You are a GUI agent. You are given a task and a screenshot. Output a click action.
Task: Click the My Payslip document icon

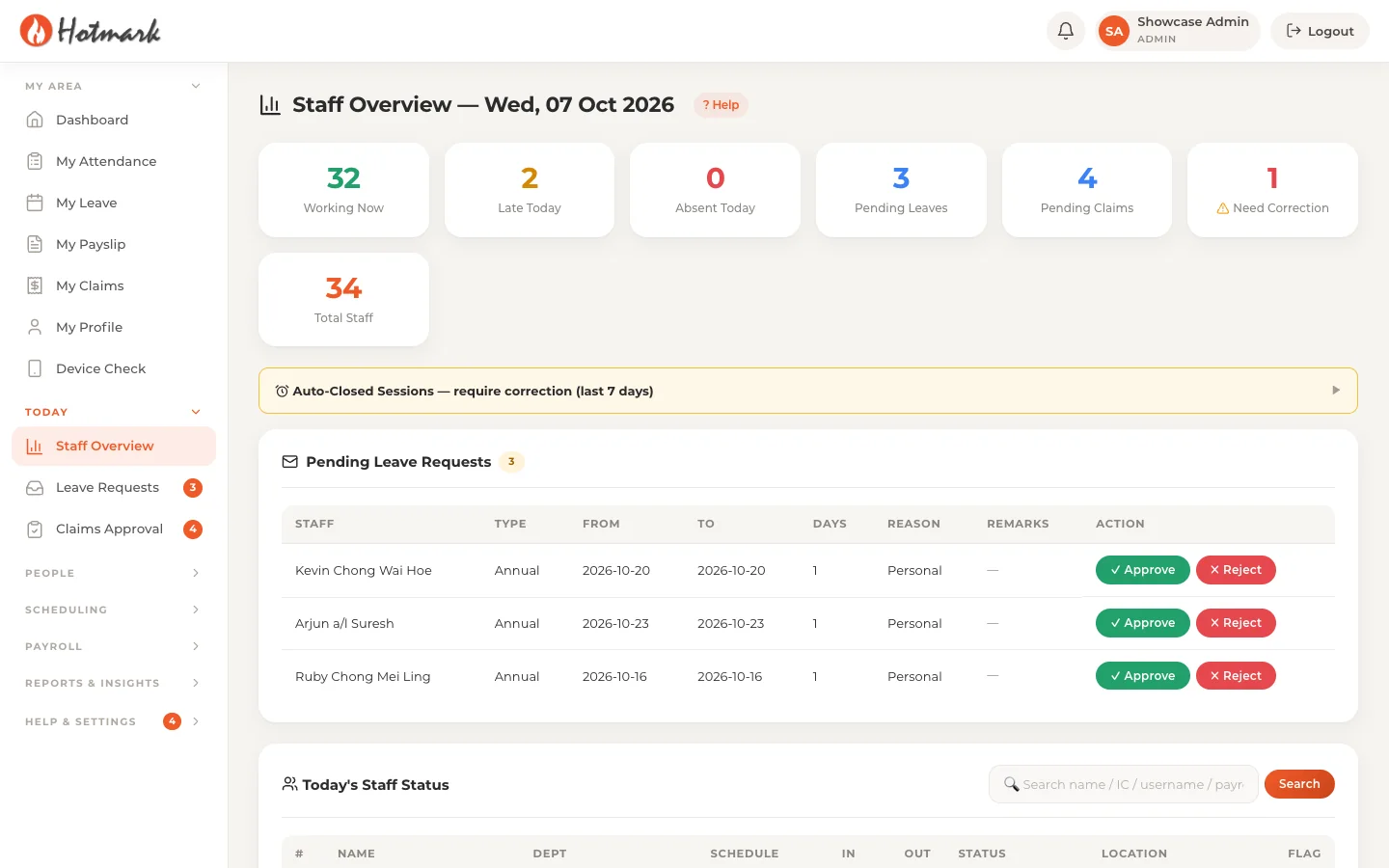(35, 244)
